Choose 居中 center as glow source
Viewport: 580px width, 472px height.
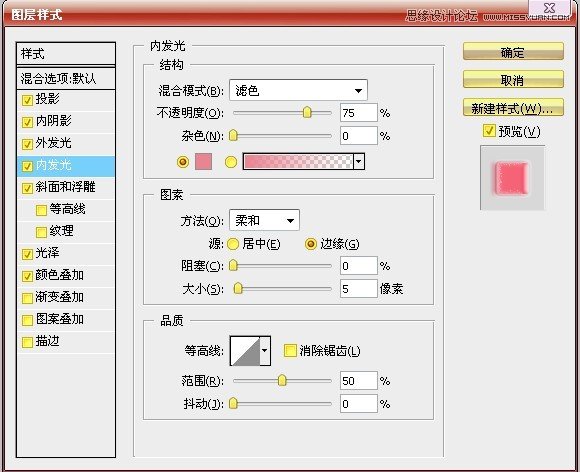point(233,244)
